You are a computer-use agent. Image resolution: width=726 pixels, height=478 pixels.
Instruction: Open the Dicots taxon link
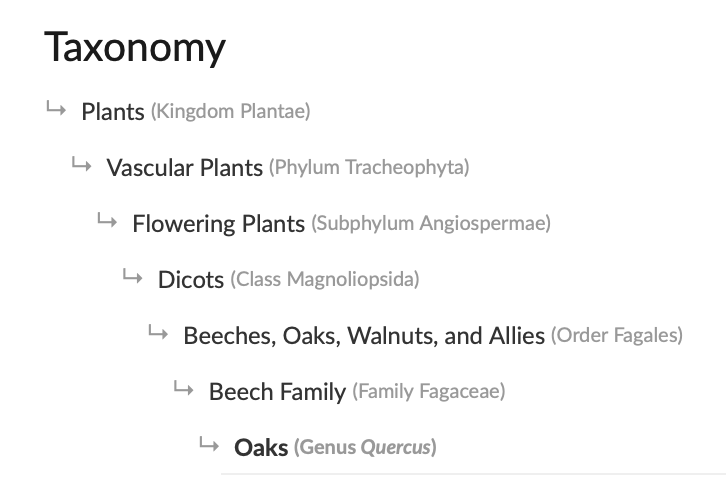pos(191,280)
